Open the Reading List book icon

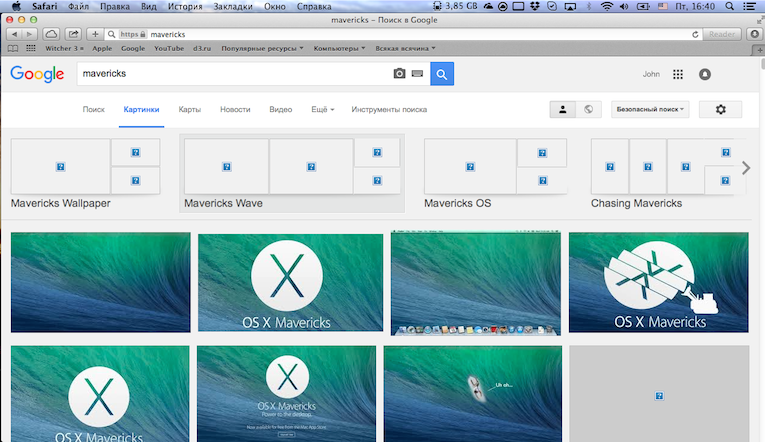point(13,48)
